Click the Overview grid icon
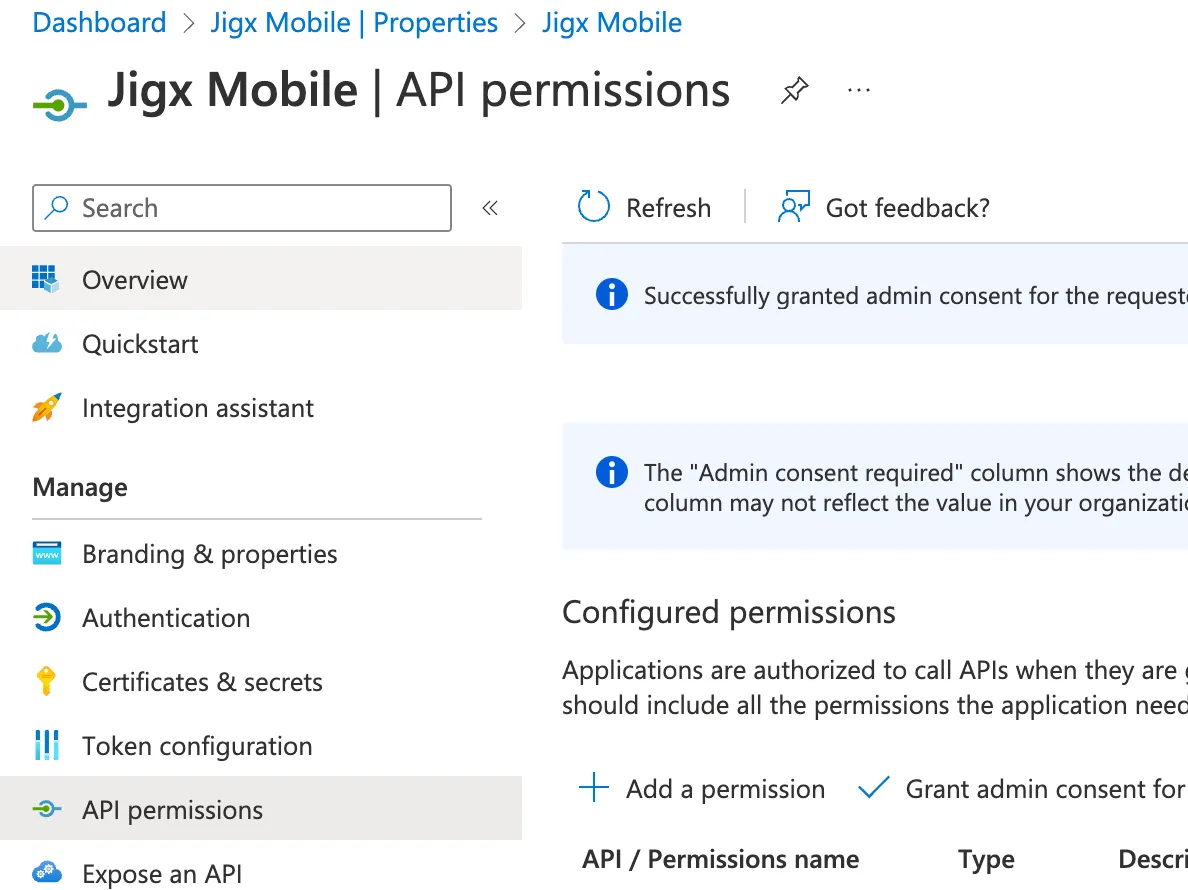 45,279
